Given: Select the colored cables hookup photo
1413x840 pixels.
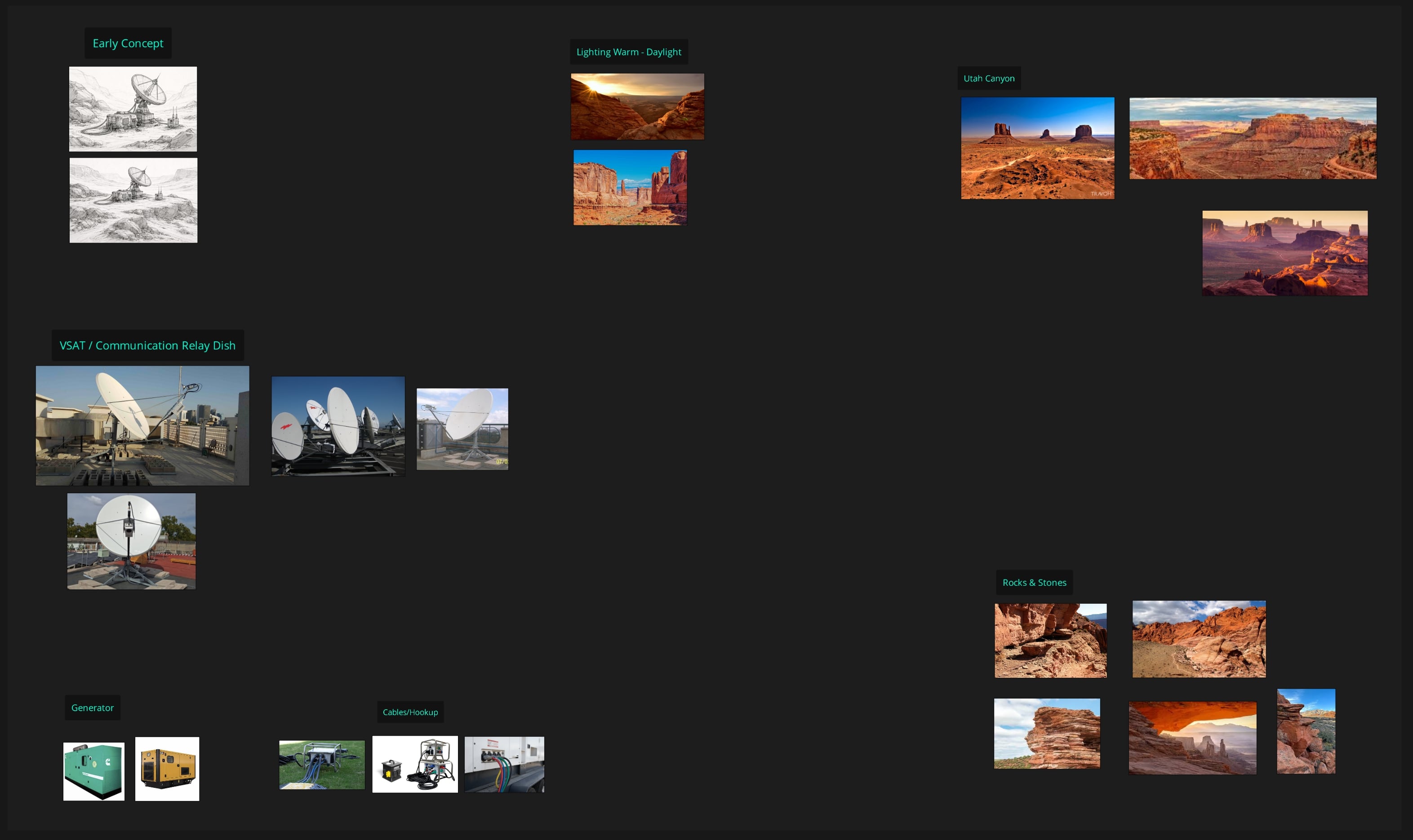Looking at the screenshot, I should tap(504, 764).
